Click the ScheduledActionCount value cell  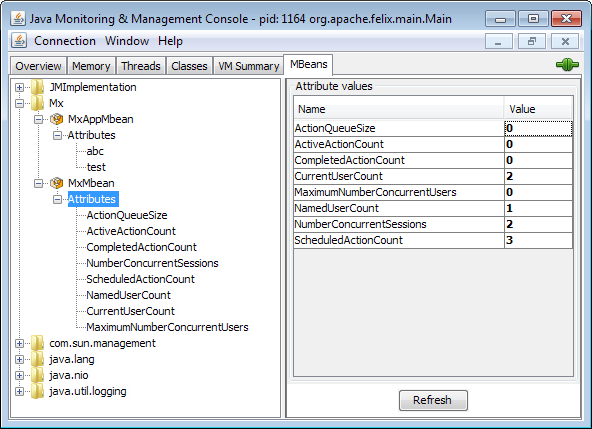coord(538,240)
